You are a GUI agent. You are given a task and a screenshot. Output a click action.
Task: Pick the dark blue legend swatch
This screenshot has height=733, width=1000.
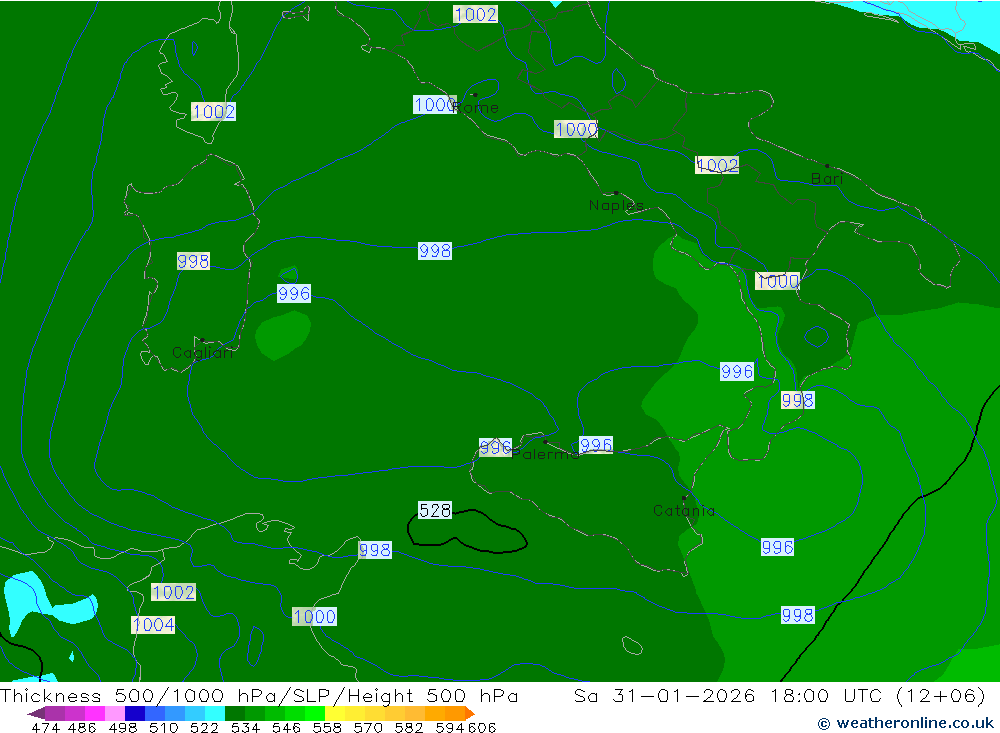pyautogui.click(x=135, y=713)
